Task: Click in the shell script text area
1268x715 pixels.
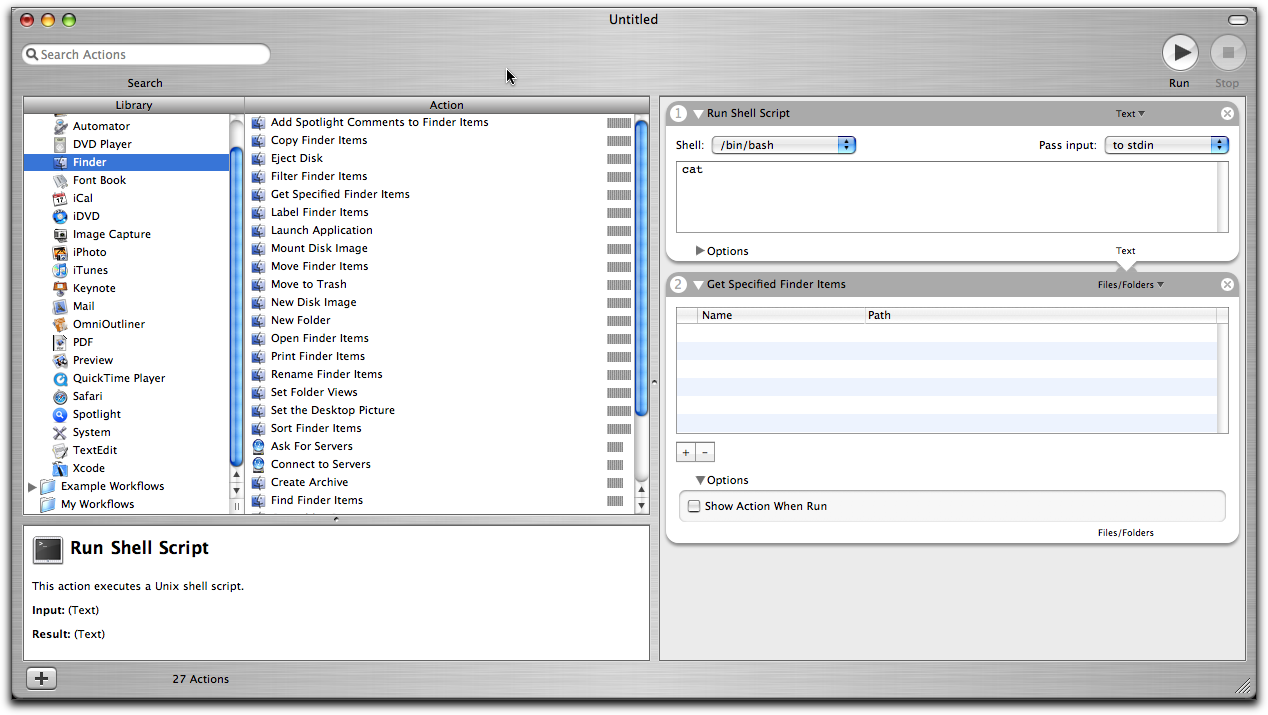Action: pos(946,196)
